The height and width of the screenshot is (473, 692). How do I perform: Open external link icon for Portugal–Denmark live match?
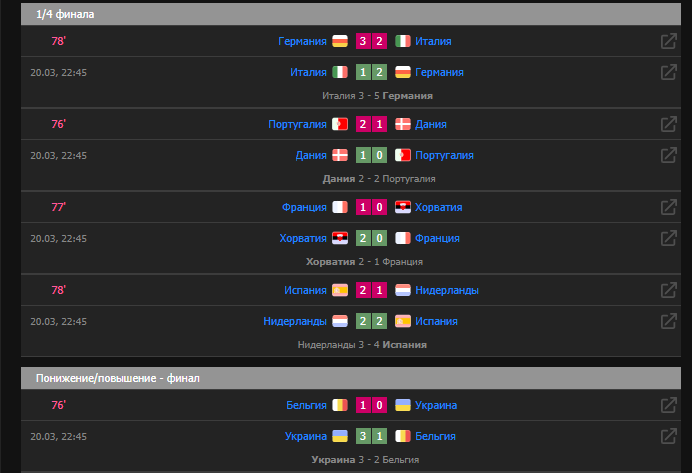click(669, 124)
